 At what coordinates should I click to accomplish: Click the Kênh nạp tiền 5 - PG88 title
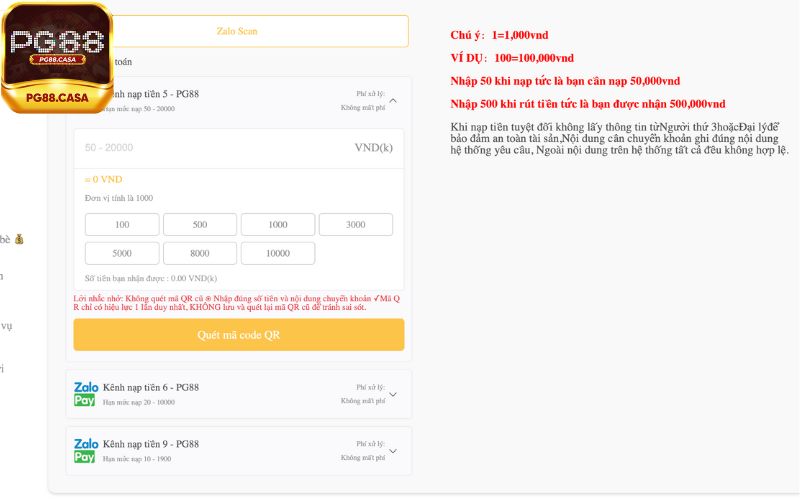[156, 94]
